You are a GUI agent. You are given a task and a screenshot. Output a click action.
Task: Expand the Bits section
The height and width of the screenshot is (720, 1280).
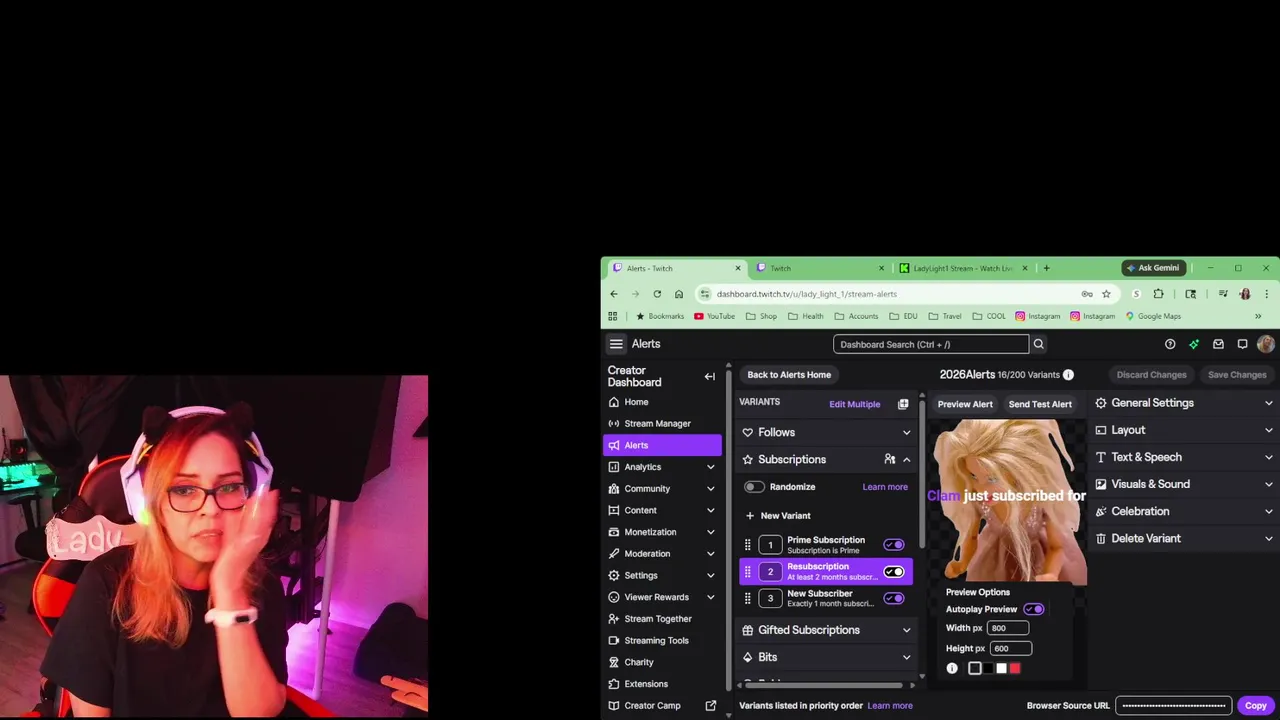click(x=826, y=657)
